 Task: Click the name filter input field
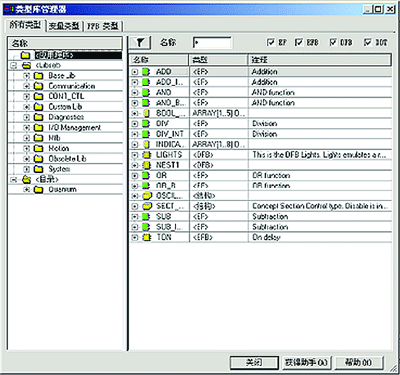coord(212,43)
